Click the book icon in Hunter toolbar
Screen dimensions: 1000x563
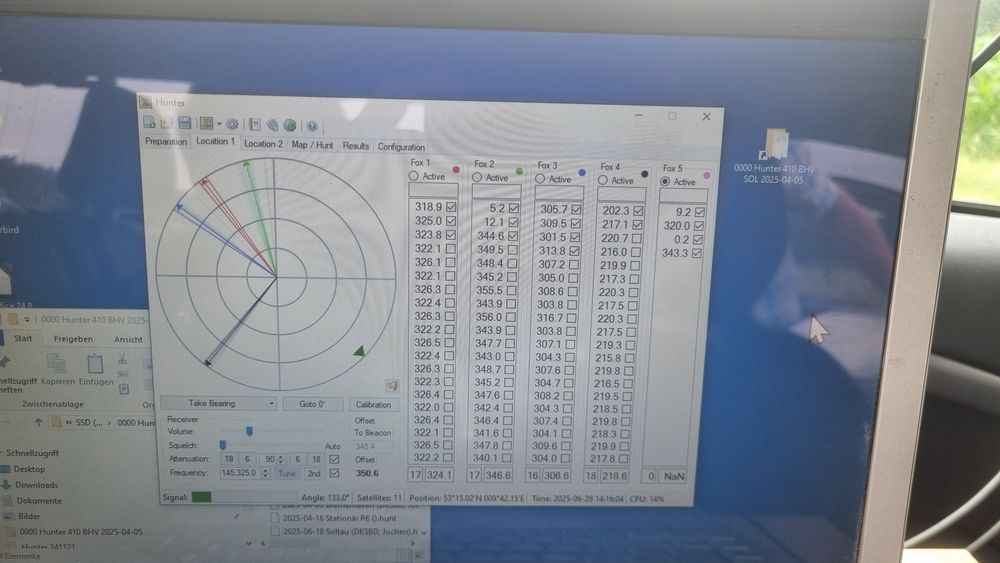point(255,124)
